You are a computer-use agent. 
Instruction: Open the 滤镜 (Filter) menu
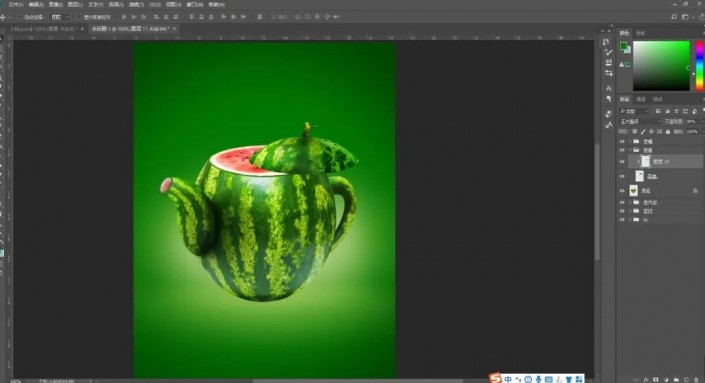[x=136, y=4]
